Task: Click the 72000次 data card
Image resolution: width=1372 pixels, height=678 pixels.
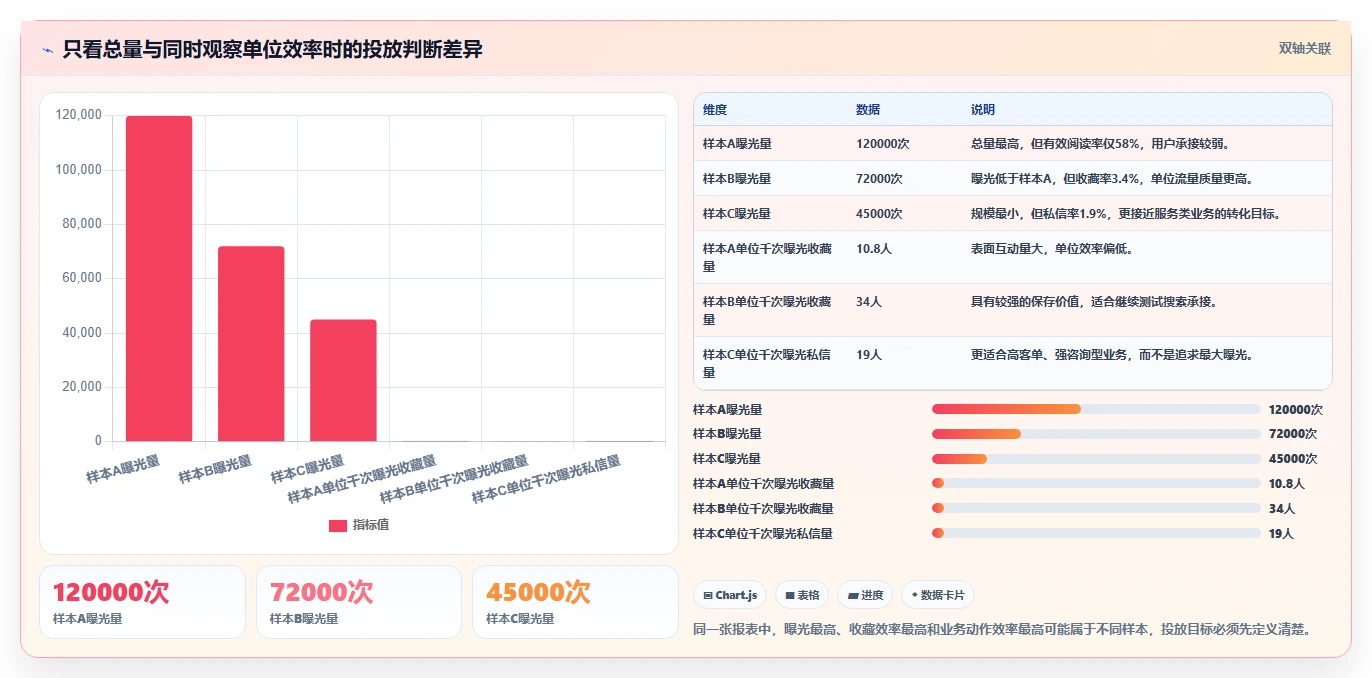Action: (359, 601)
